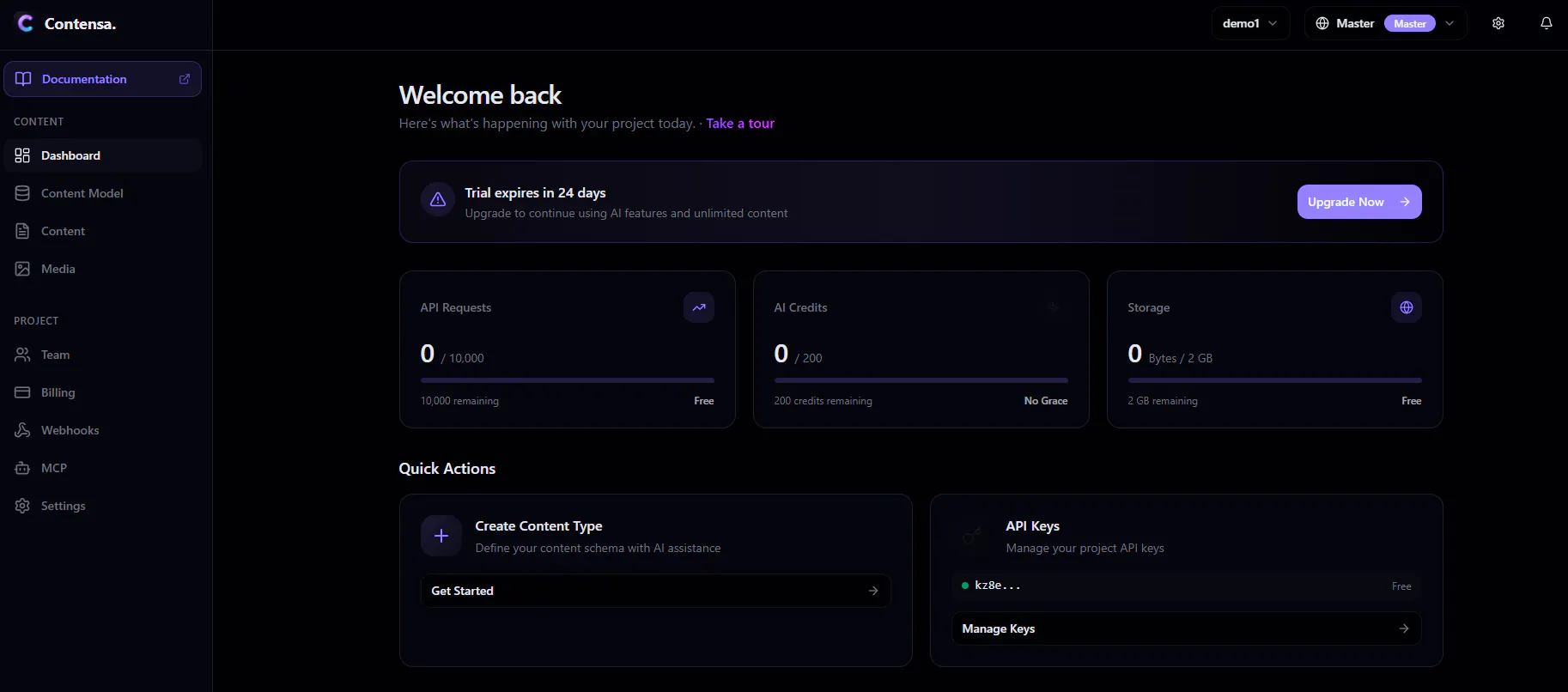The width and height of the screenshot is (1568, 692).
Task: Click '10,000 remaining' text
Action: click(x=459, y=401)
